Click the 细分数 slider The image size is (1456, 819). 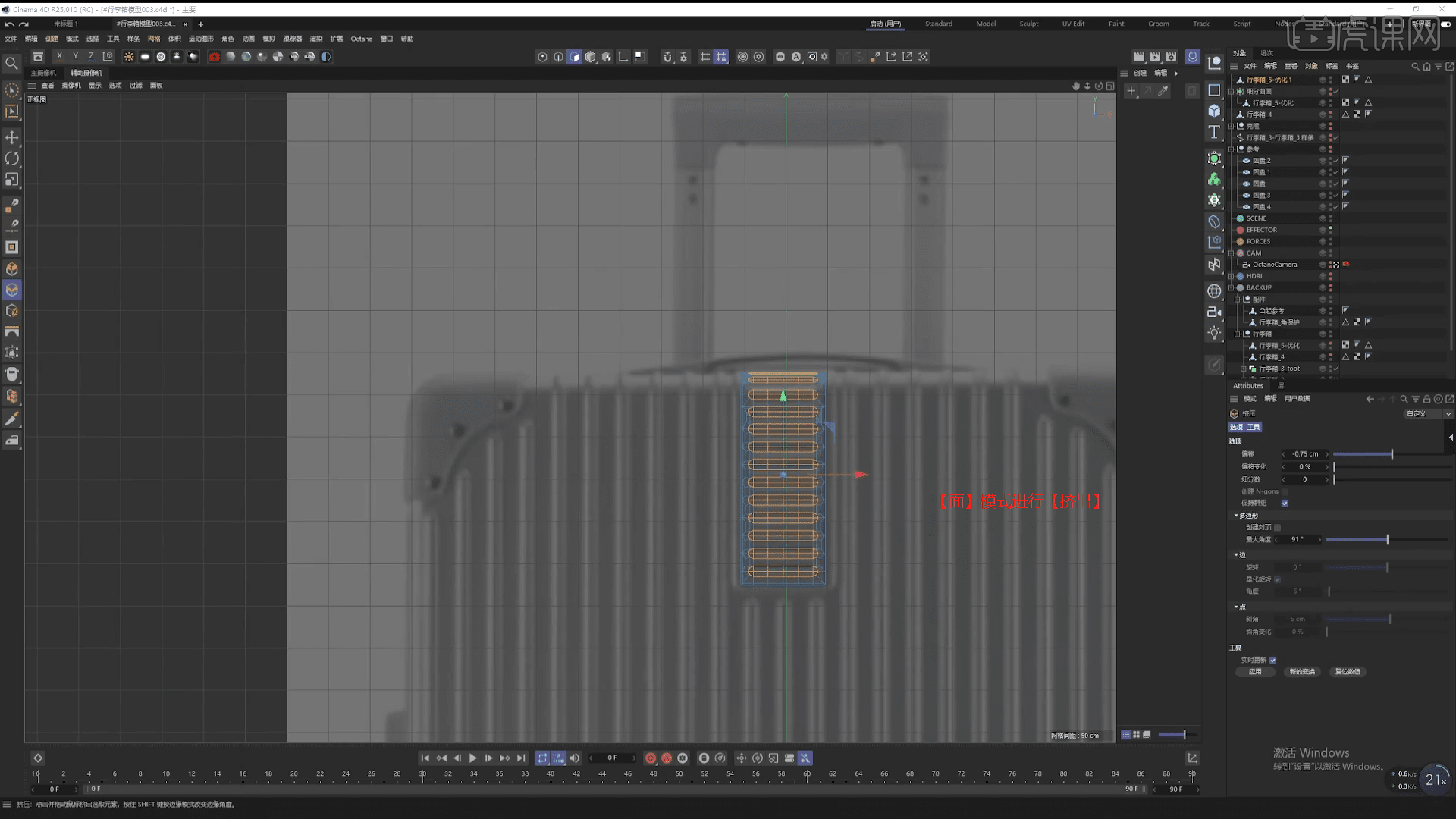(1392, 480)
